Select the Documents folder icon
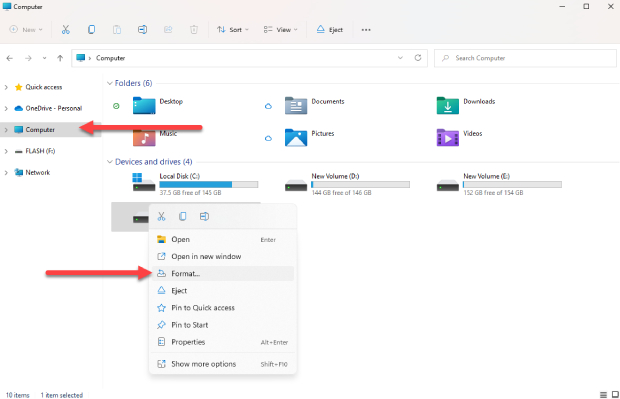 tap(296, 106)
